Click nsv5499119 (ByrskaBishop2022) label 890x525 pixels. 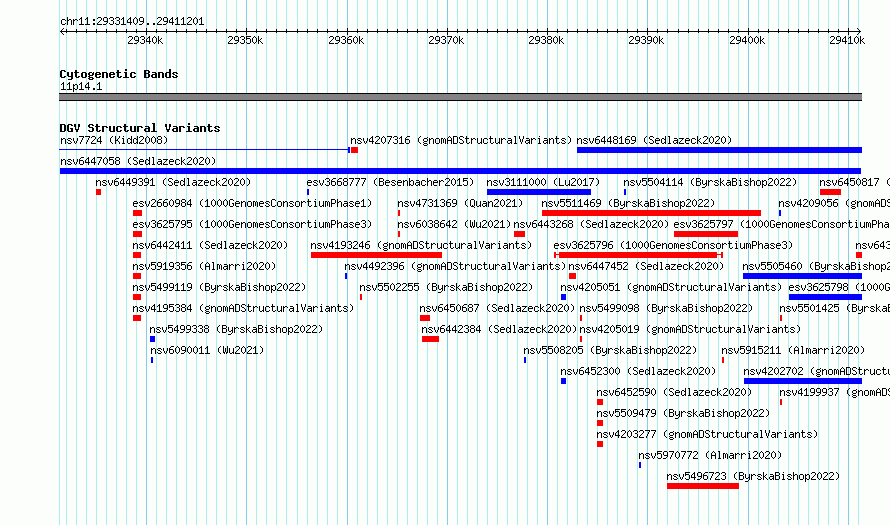coord(219,287)
